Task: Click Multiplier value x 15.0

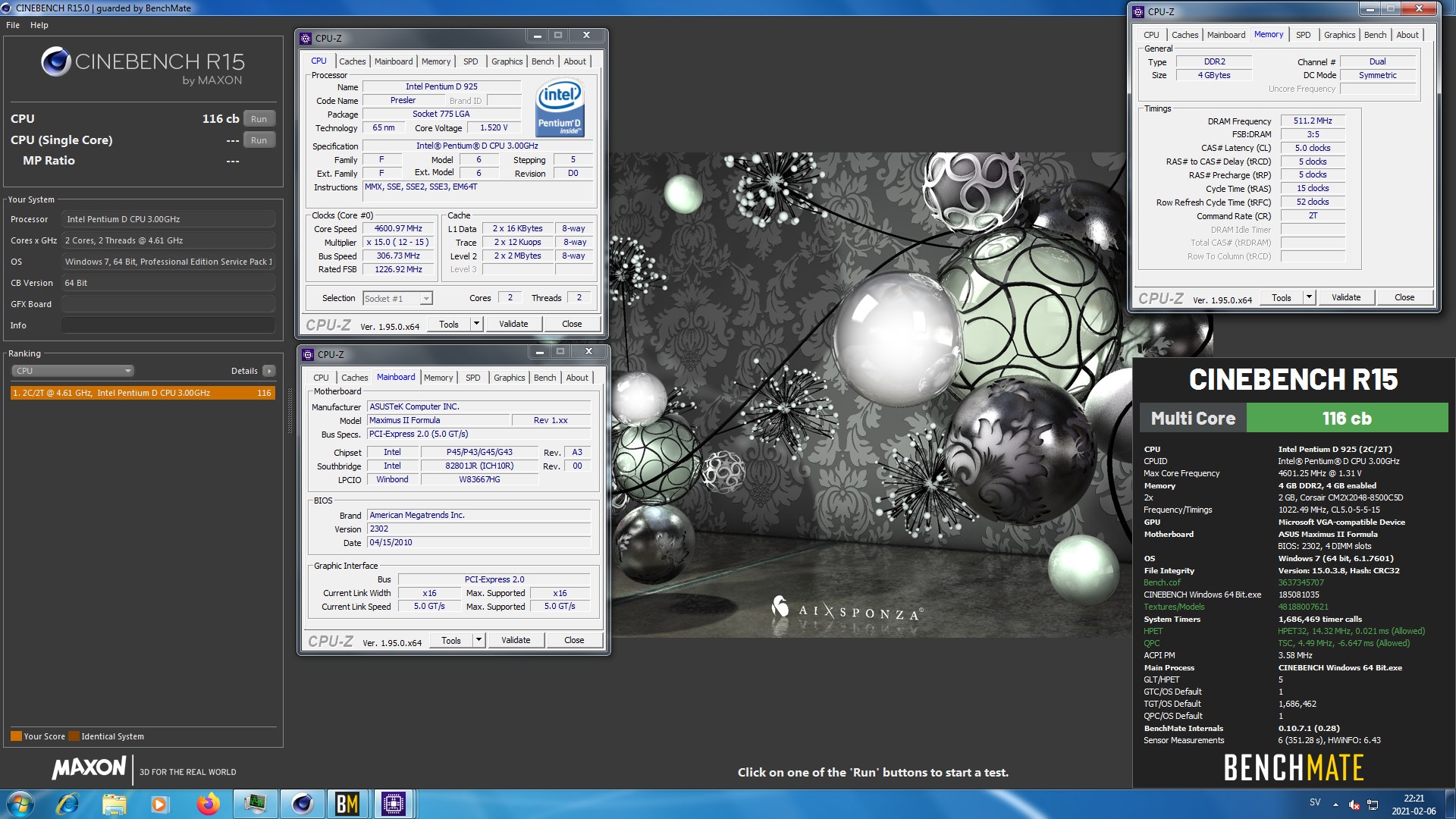Action: click(x=398, y=242)
